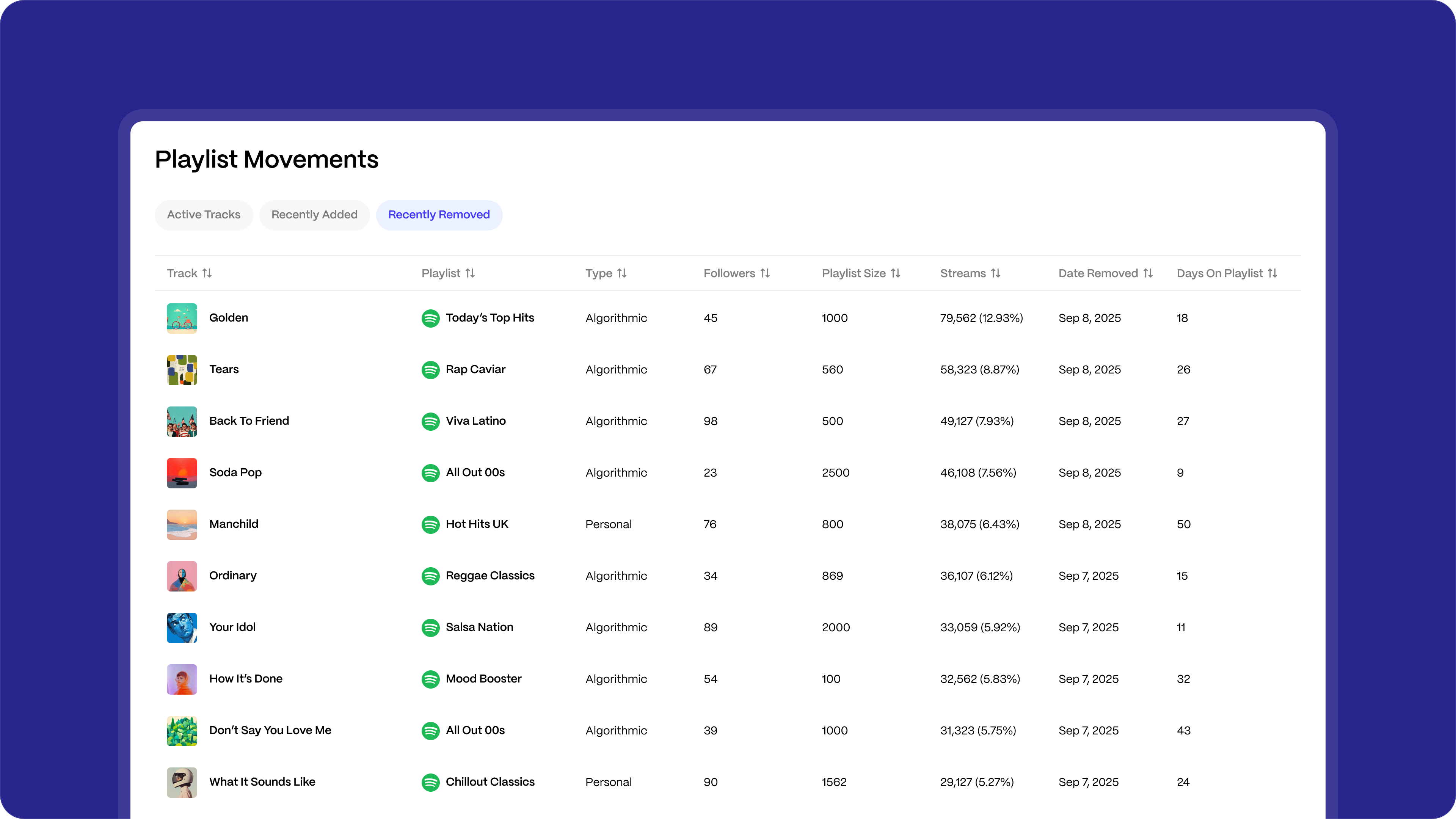Open the Viva Latino playlist link
Viewport: 1456px width, 819px height.
click(475, 421)
